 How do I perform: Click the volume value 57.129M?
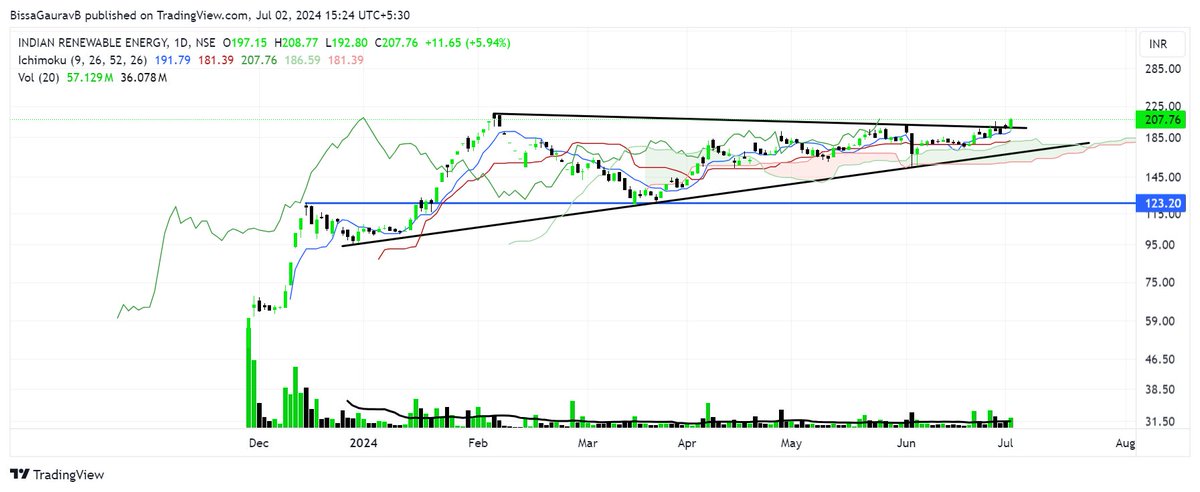click(92, 77)
